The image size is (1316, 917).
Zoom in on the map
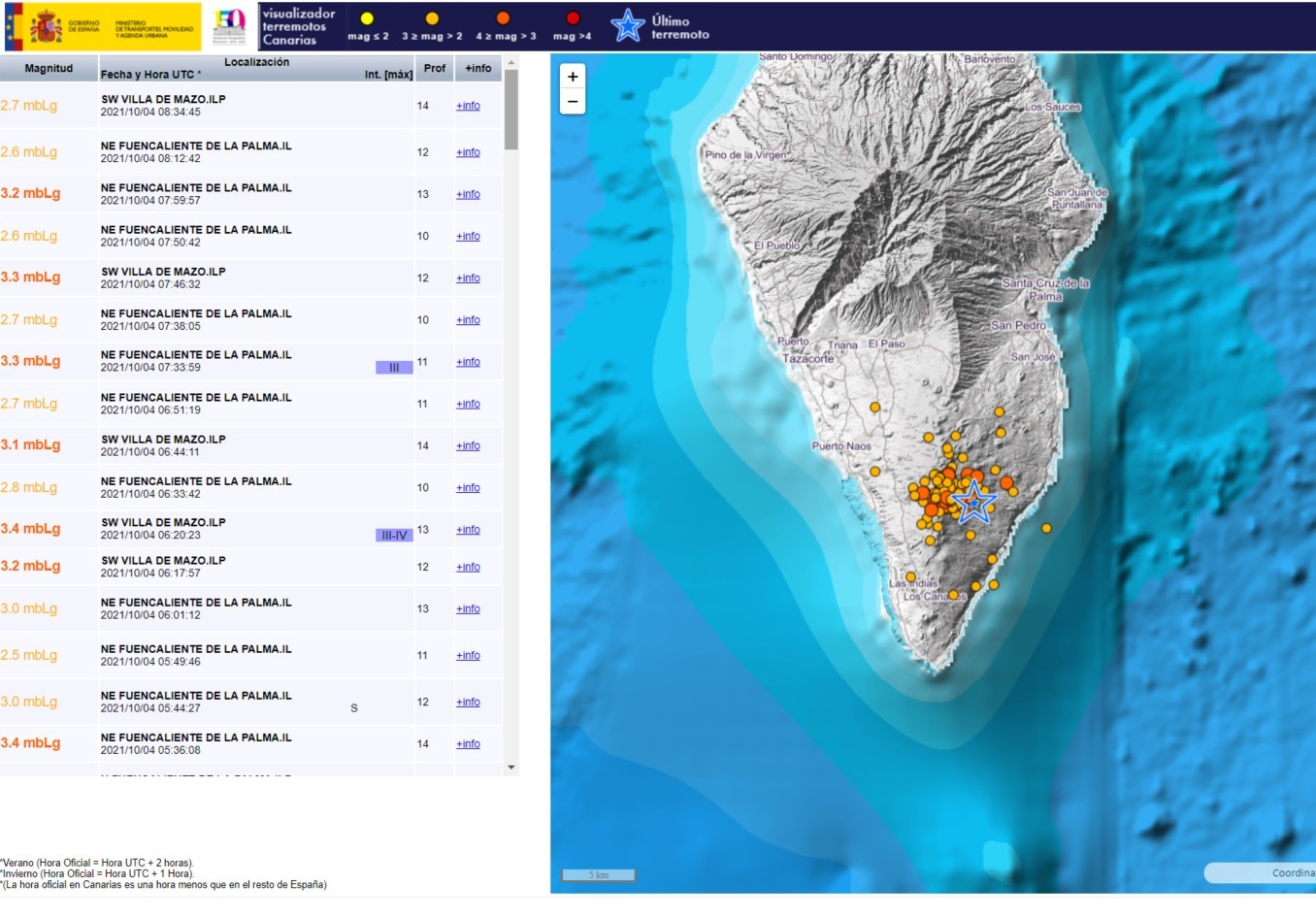click(x=573, y=77)
